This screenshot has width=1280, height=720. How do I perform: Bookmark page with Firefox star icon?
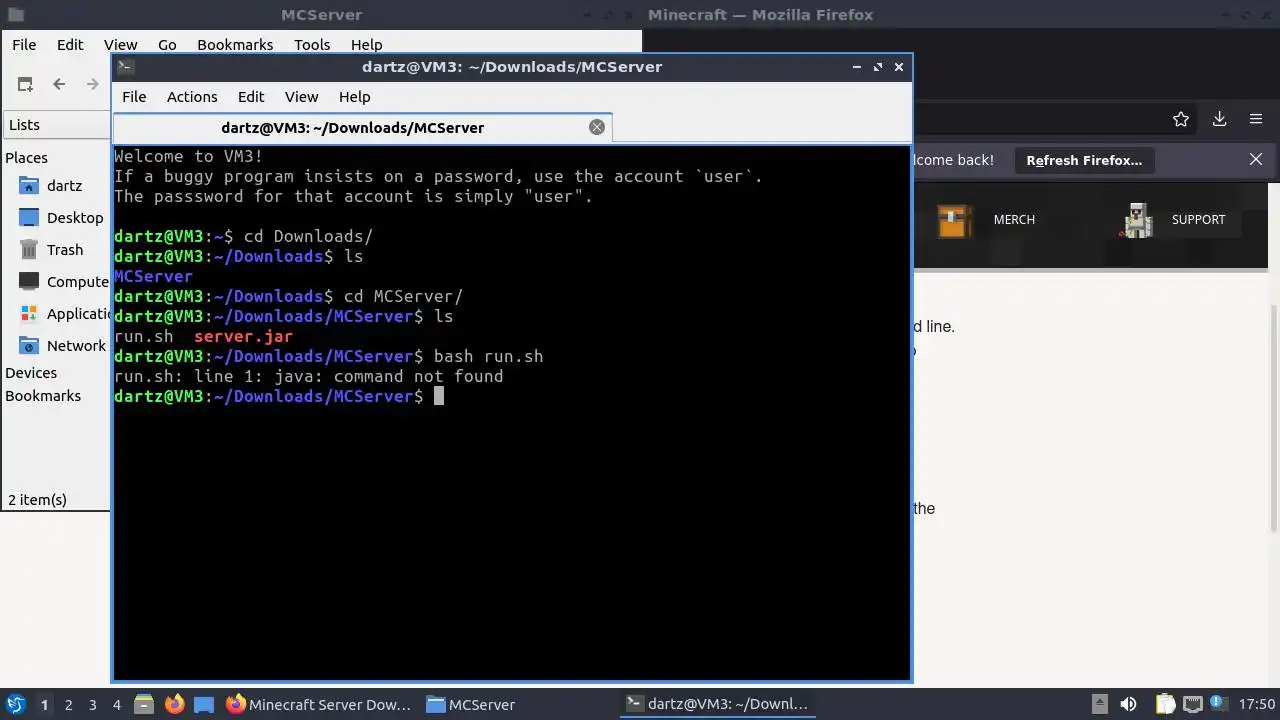(1181, 119)
